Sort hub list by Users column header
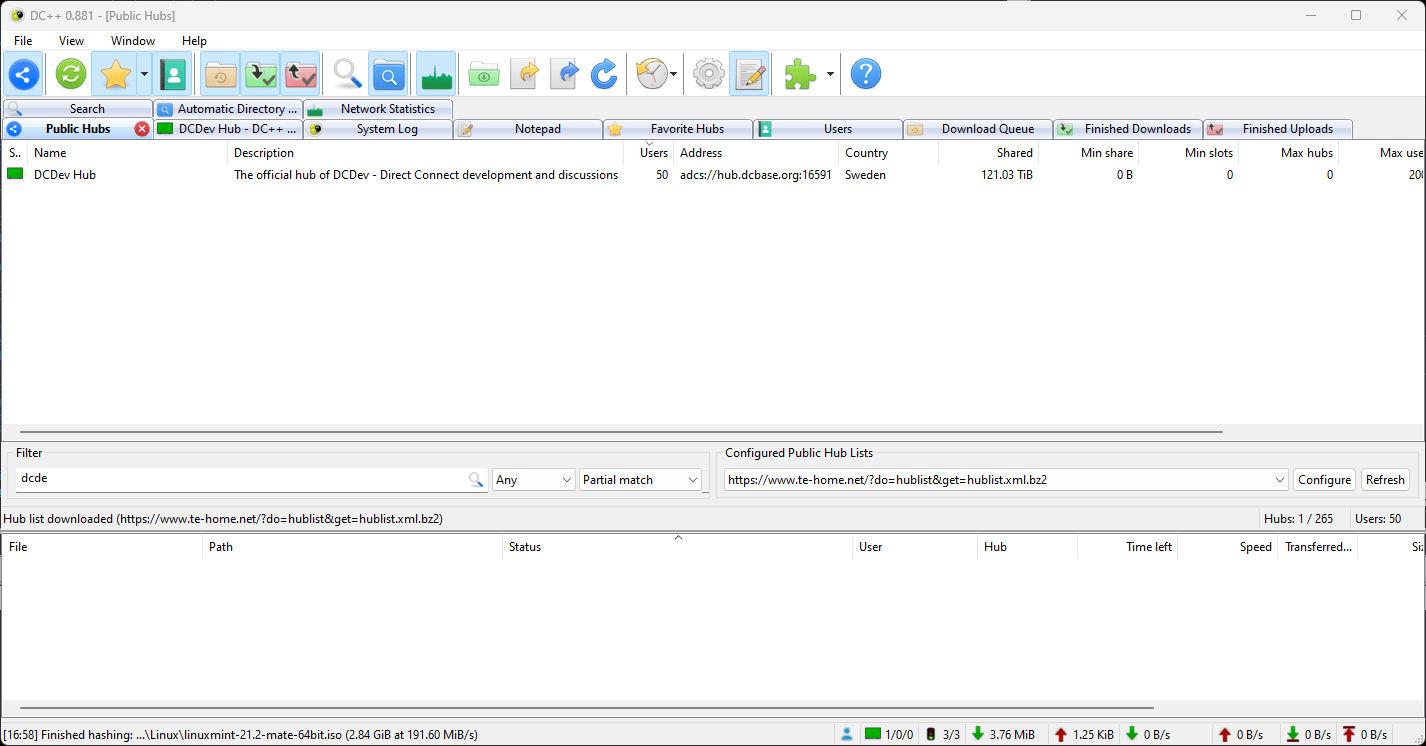Viewport: 1426px width, 746px height. [x=649, y=153]
